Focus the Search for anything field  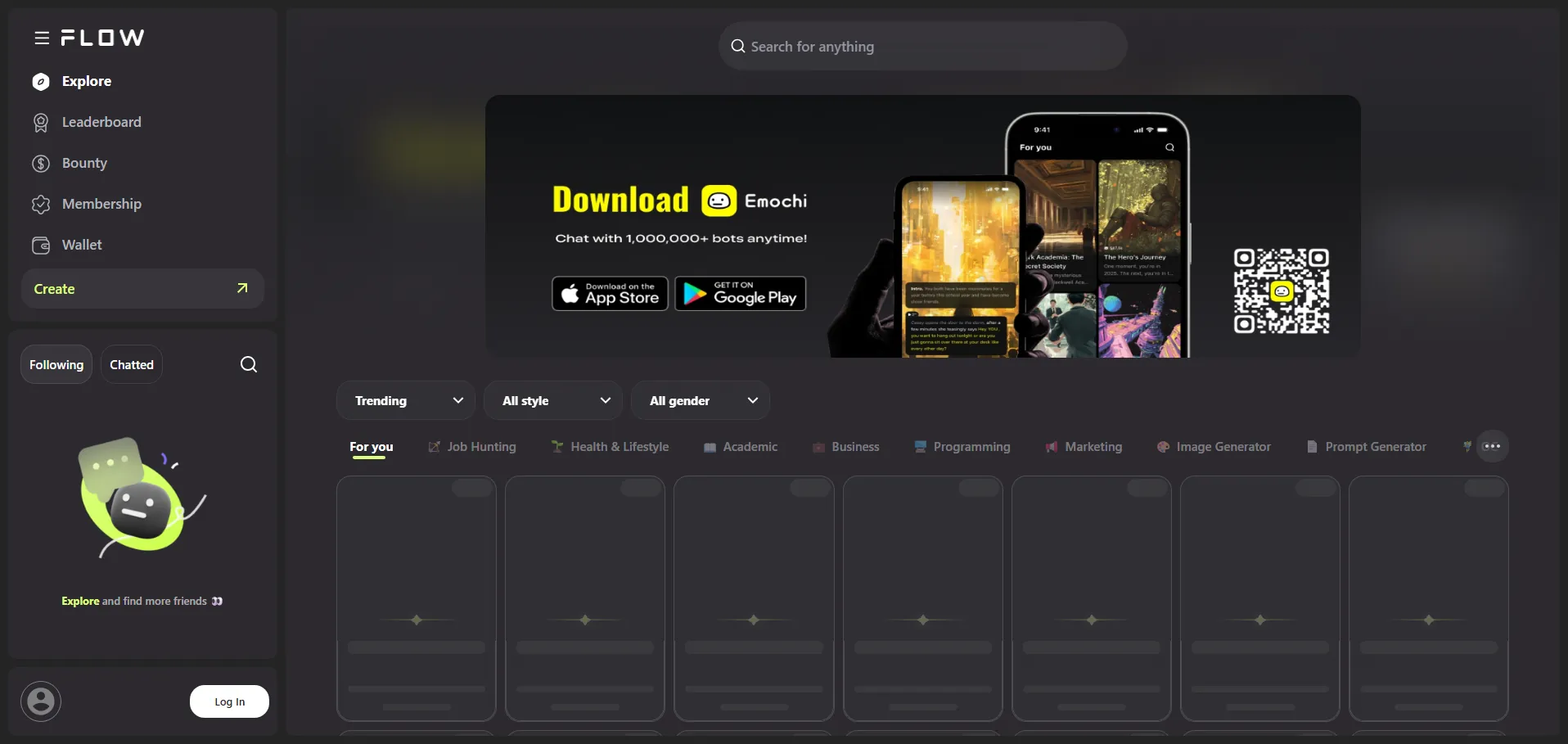coord(922,47)
